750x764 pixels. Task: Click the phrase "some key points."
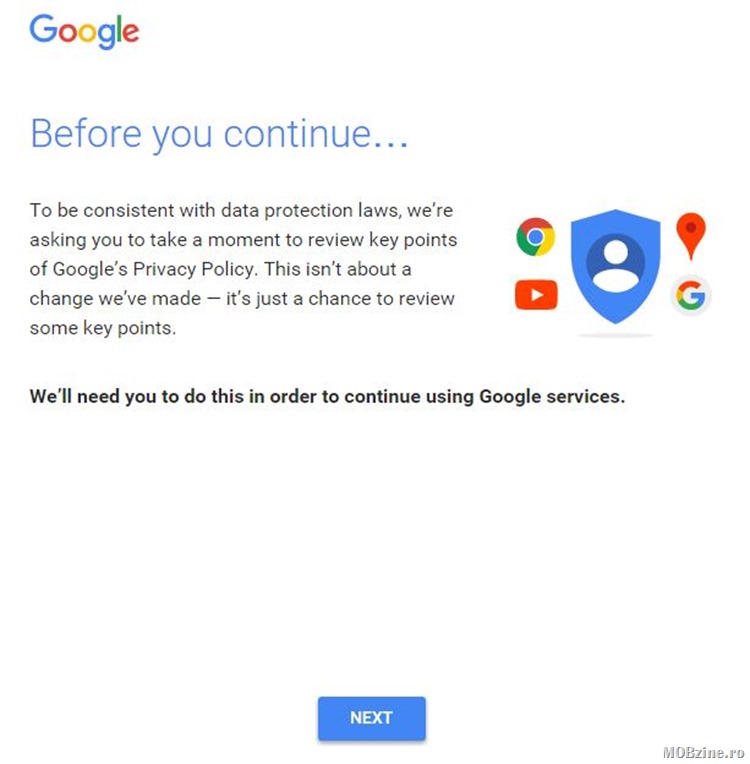102,328
